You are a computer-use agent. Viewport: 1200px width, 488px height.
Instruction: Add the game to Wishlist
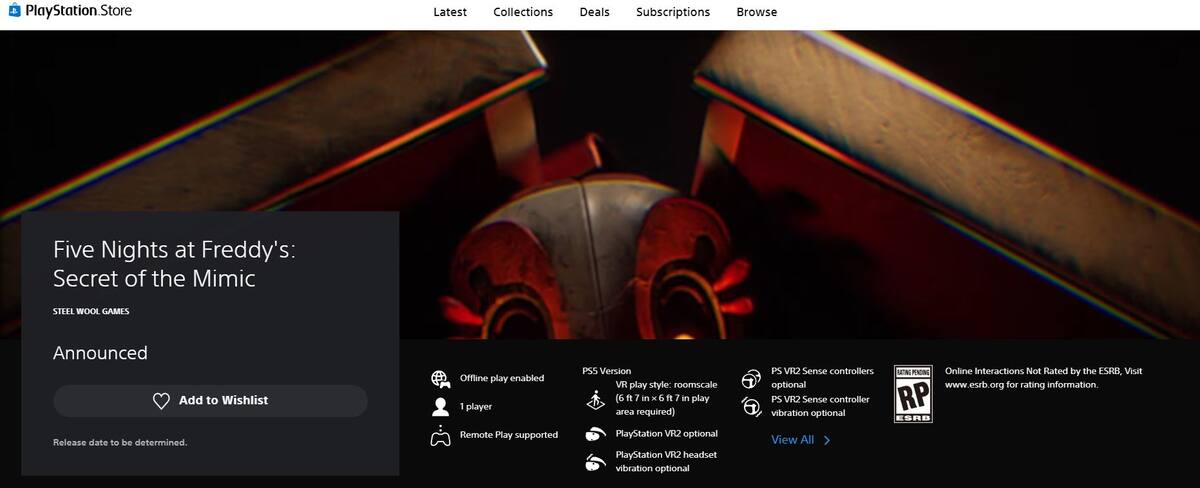tap(210, 400)
